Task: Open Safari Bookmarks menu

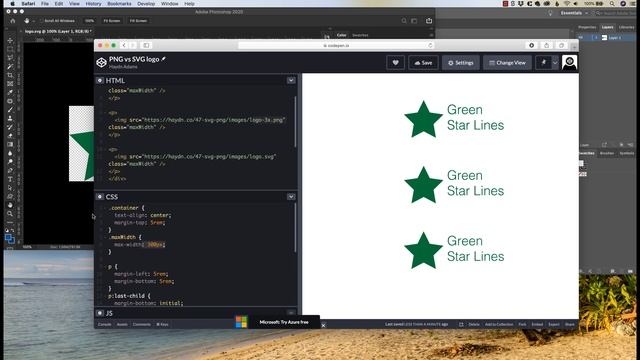Action: pyautogui.click(x=119, y=4)
